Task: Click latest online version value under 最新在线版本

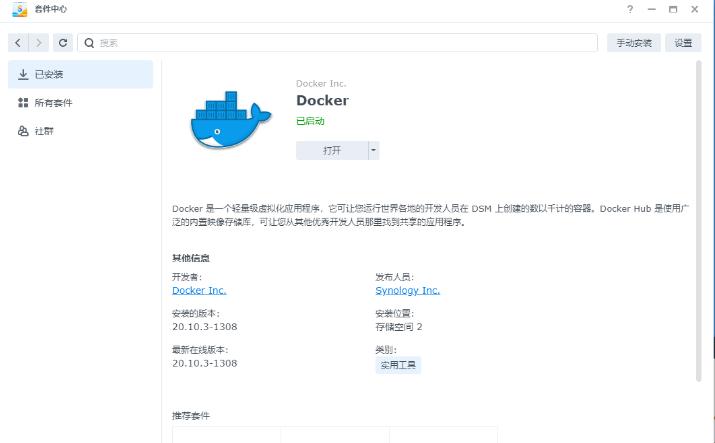Action: [205, 363]
